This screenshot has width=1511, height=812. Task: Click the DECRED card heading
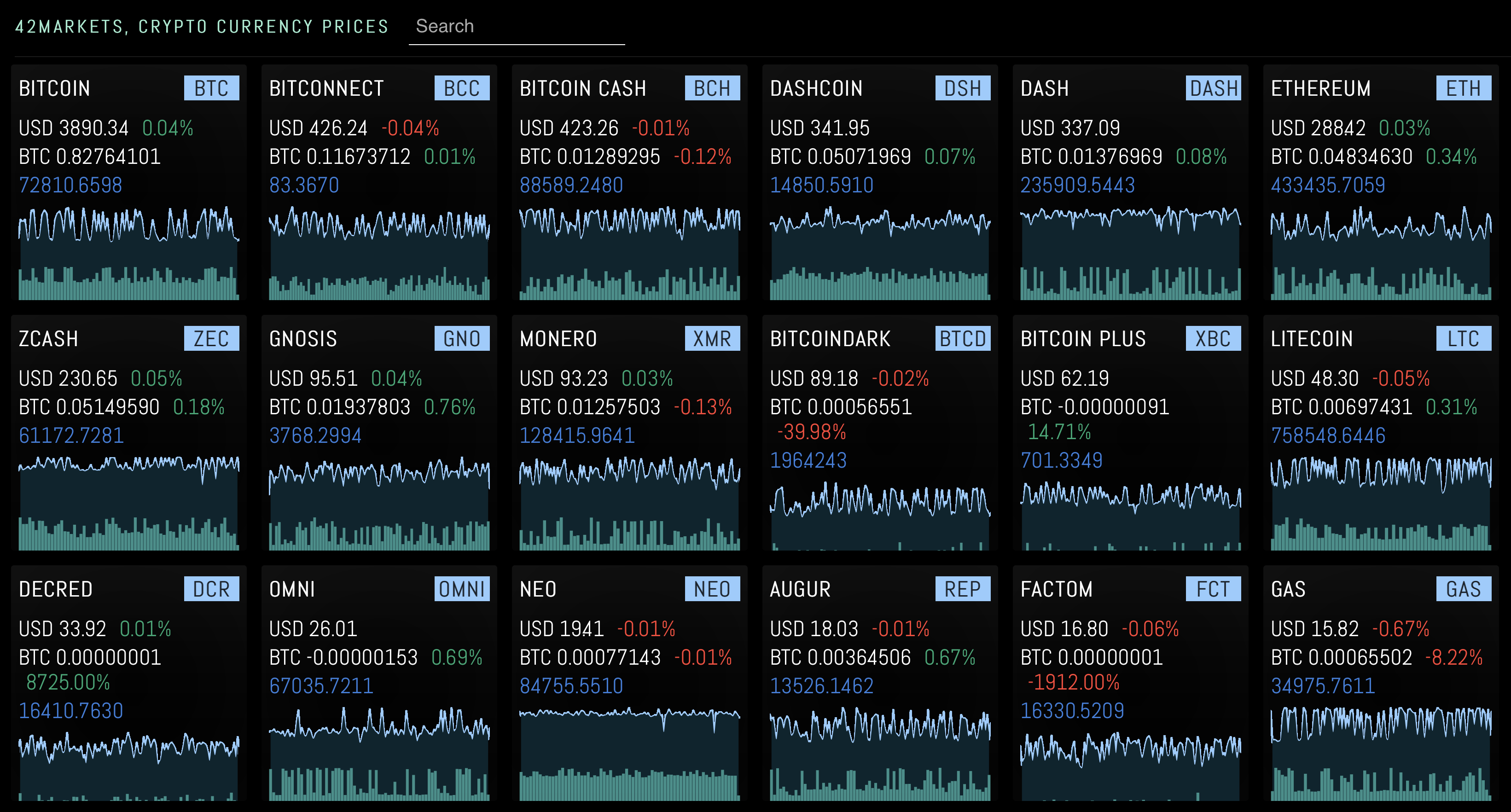coord(55,589)
